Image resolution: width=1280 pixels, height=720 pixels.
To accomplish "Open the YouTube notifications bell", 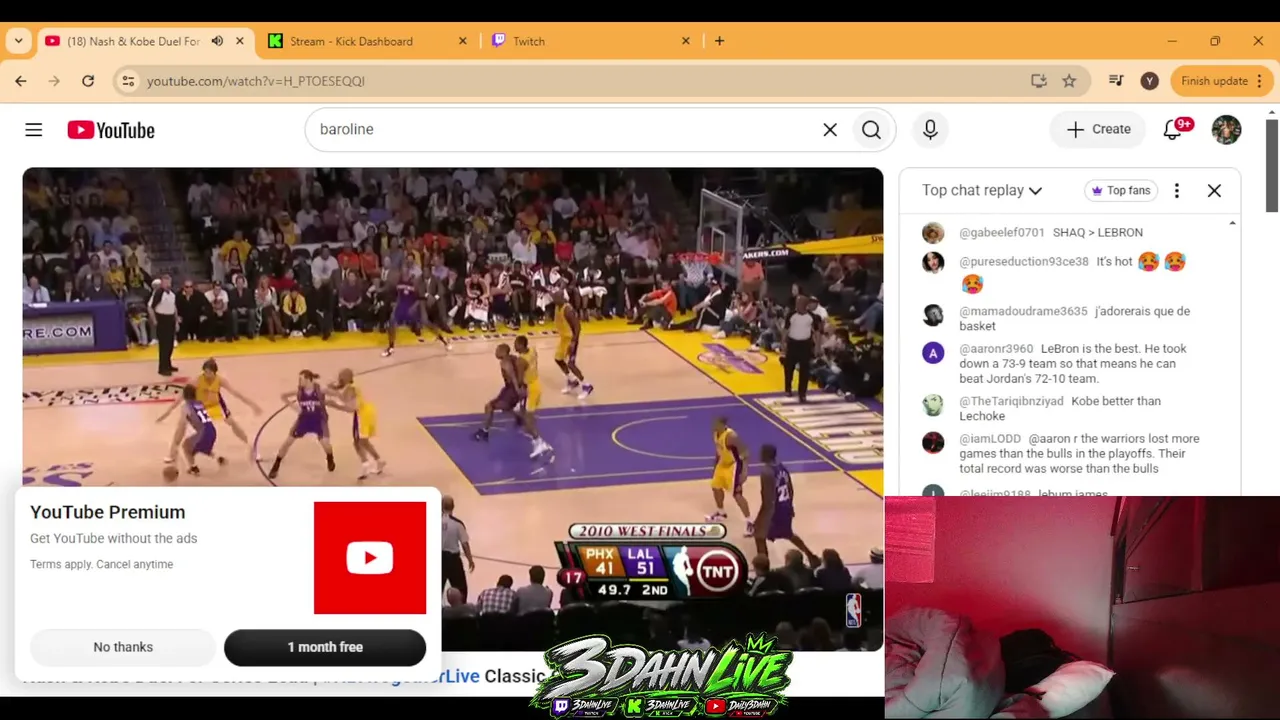I will click(1173, 130).
